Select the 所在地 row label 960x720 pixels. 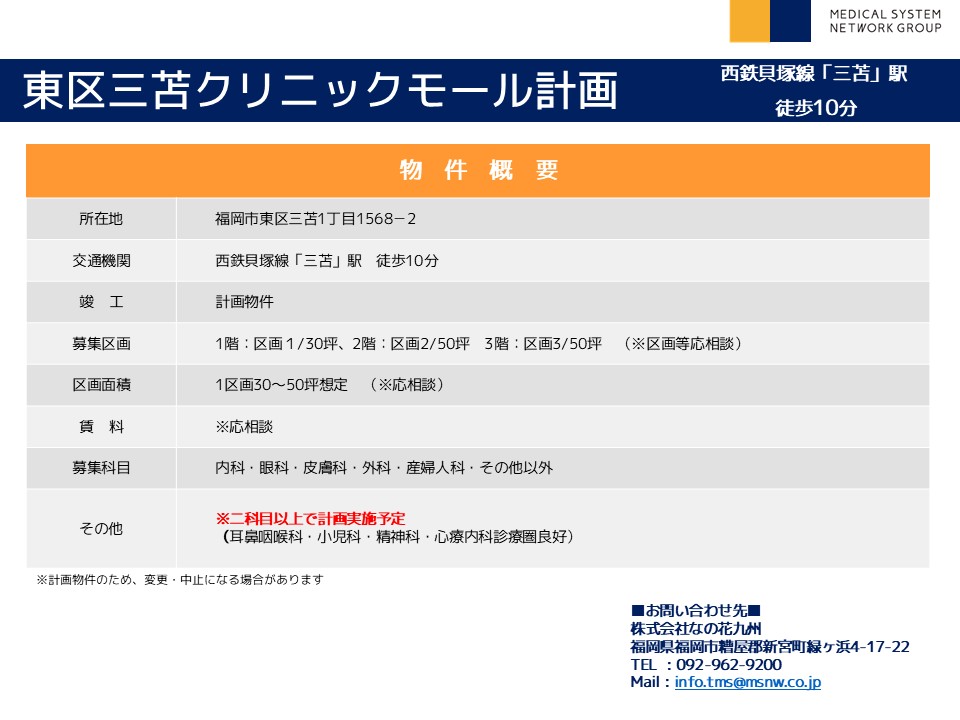coord(101,218)
